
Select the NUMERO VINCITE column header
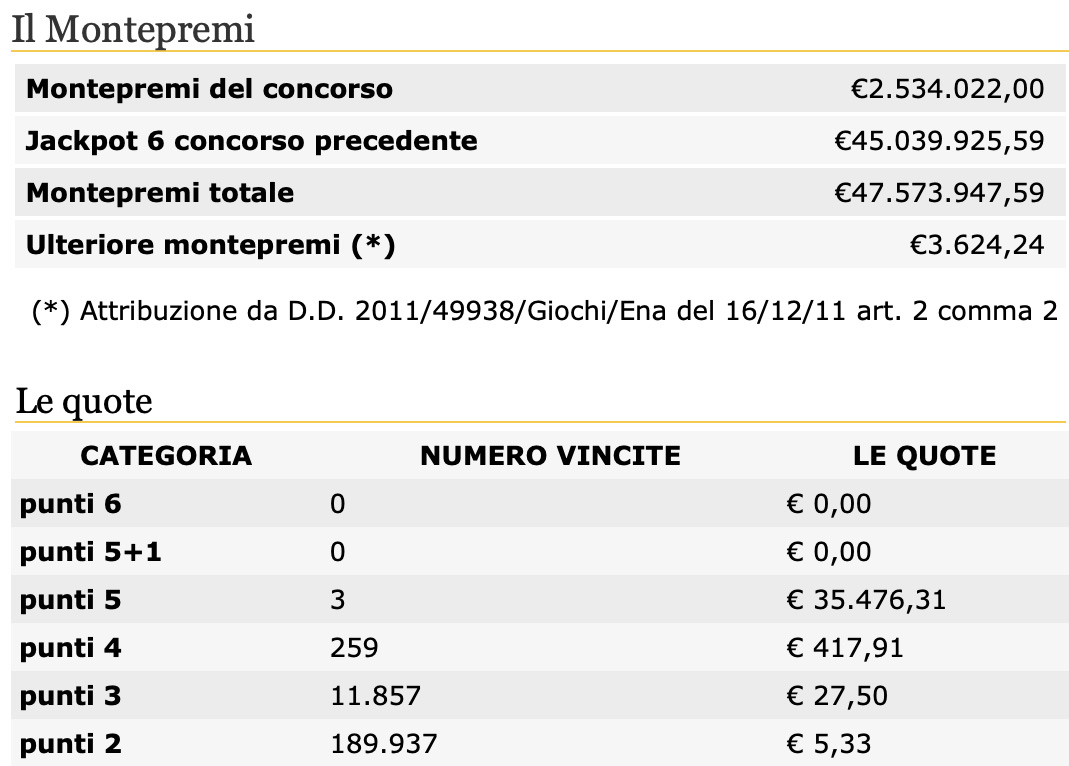(550, 456)
